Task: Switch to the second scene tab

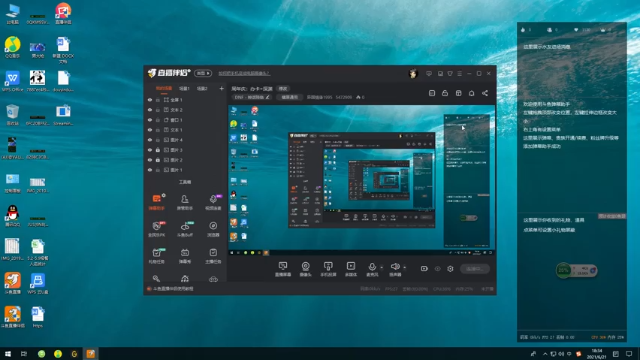Action: [184, 89]
